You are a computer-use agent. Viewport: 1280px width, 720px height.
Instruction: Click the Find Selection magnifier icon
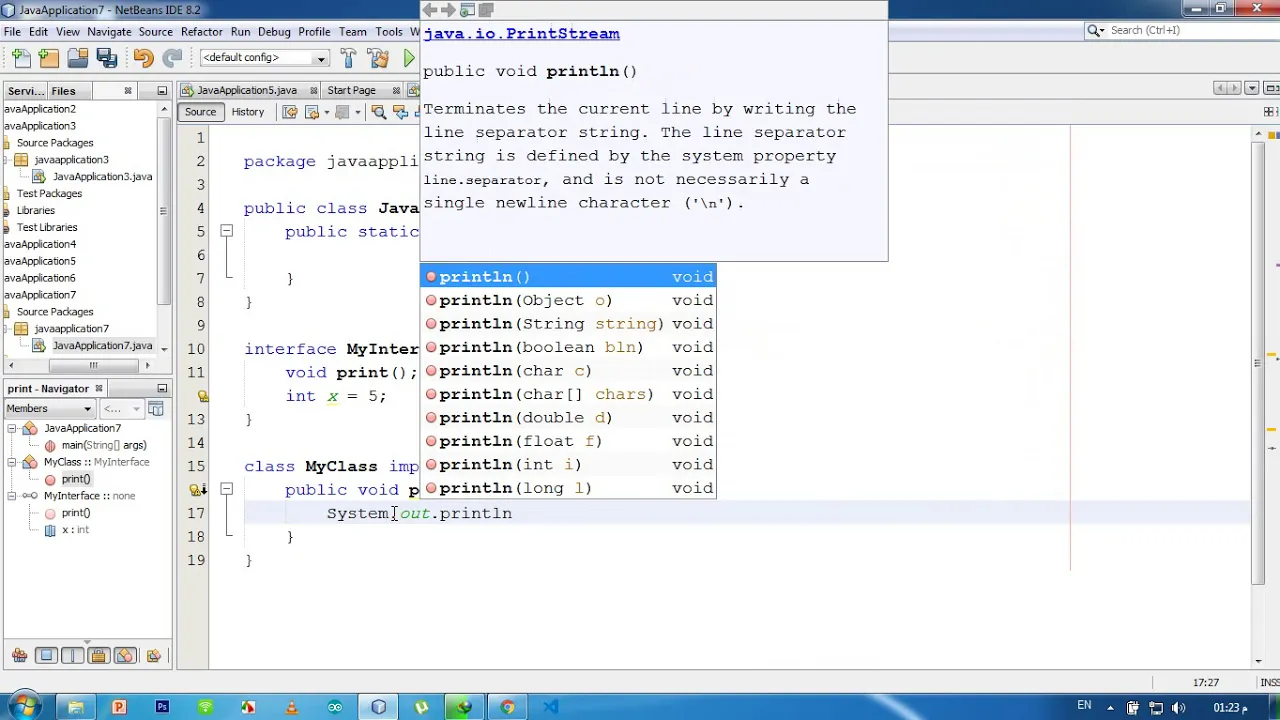[379, 112]
